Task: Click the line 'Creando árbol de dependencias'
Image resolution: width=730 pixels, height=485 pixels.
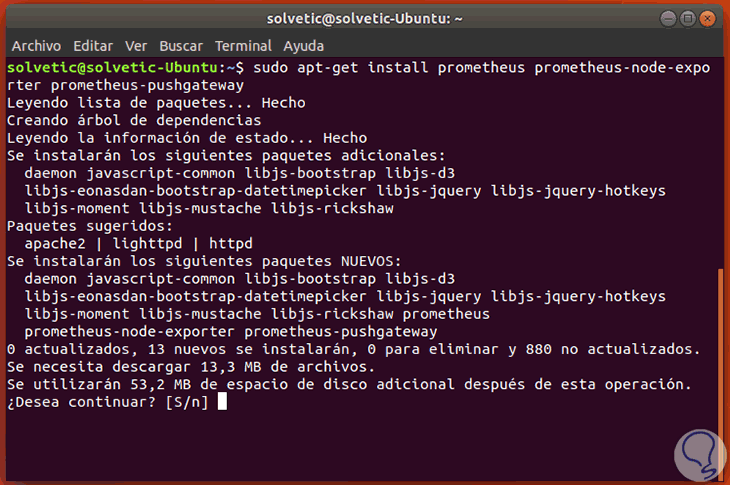Action: click(x=134, y=121)
